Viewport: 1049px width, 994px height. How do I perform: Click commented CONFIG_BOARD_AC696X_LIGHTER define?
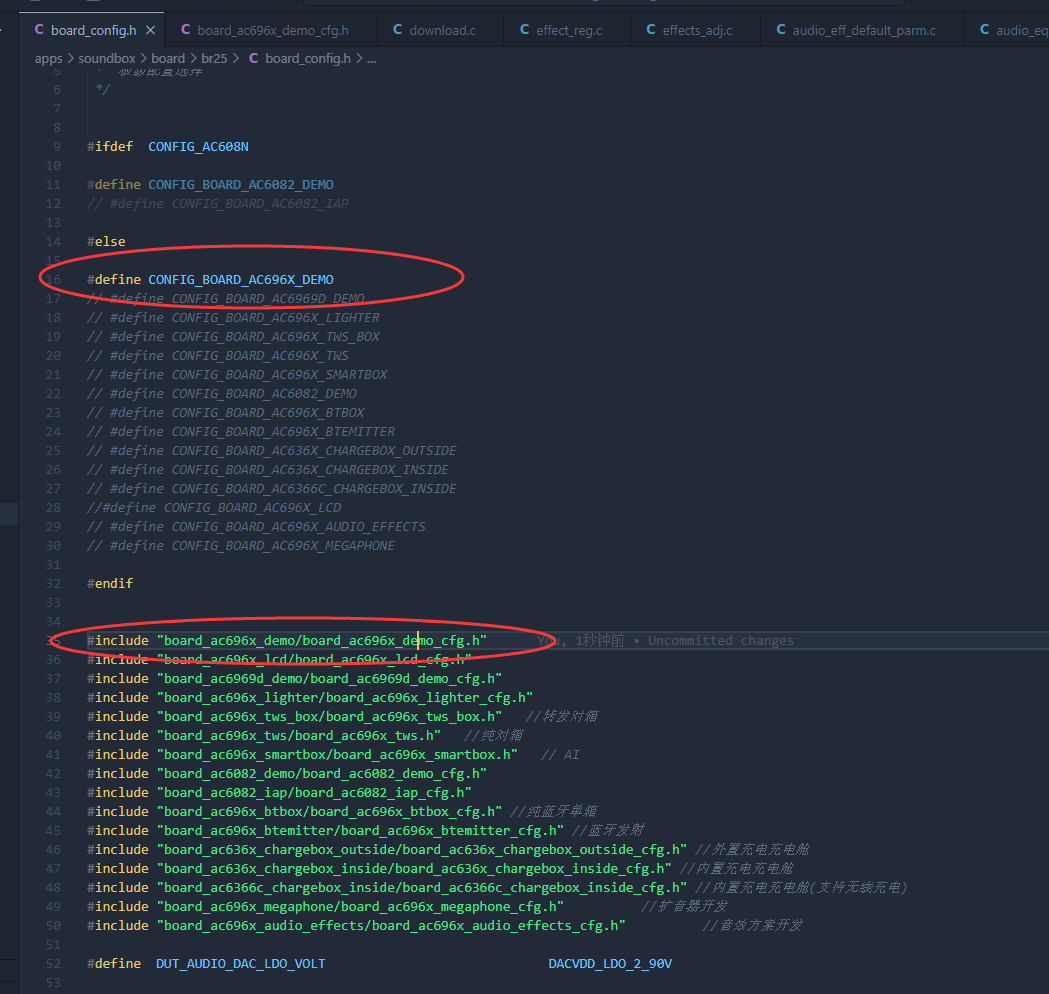point(233,318)
